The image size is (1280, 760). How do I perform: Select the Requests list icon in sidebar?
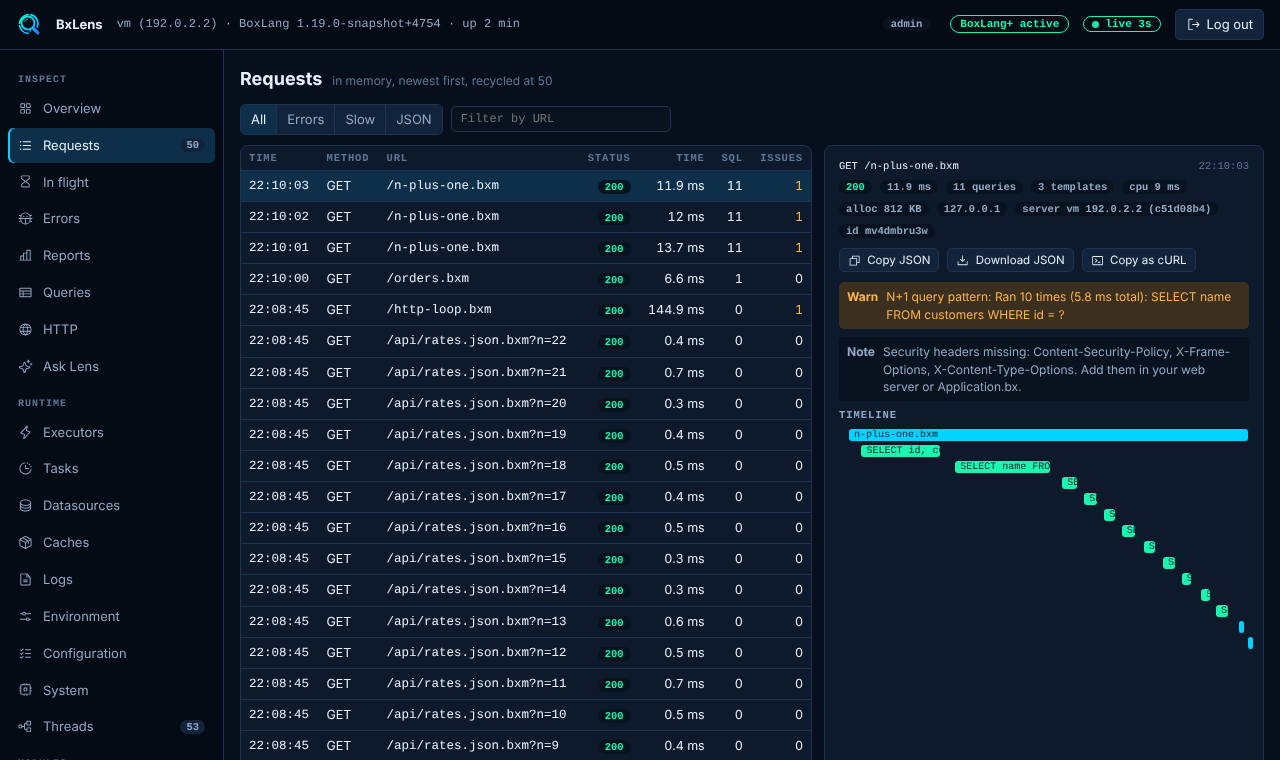[26, 145]
